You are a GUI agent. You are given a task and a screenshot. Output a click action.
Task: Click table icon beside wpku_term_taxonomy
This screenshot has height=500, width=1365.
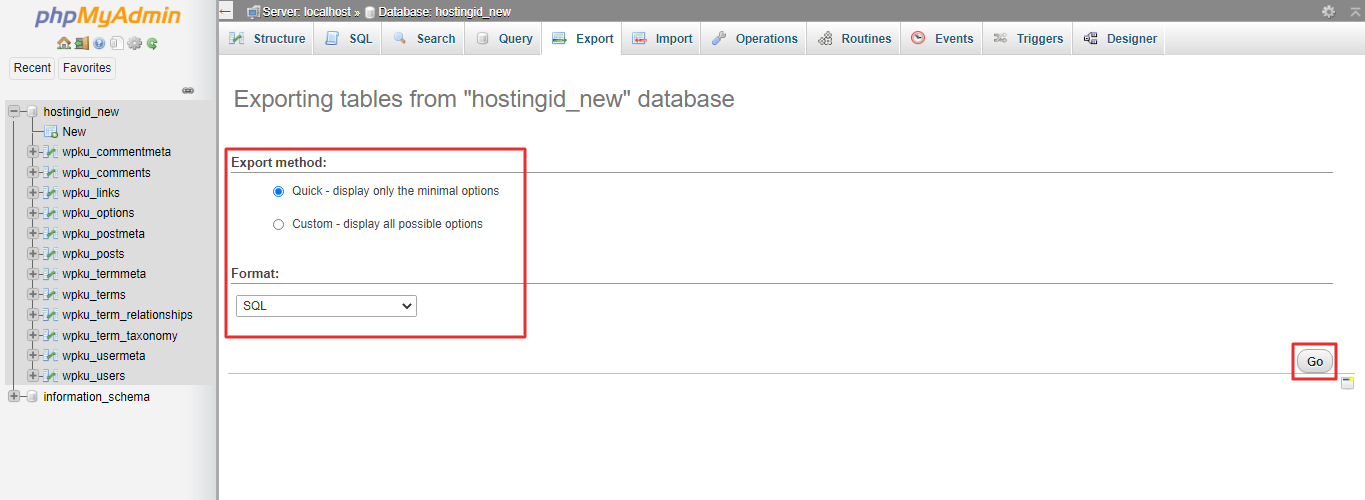point(51,336)
